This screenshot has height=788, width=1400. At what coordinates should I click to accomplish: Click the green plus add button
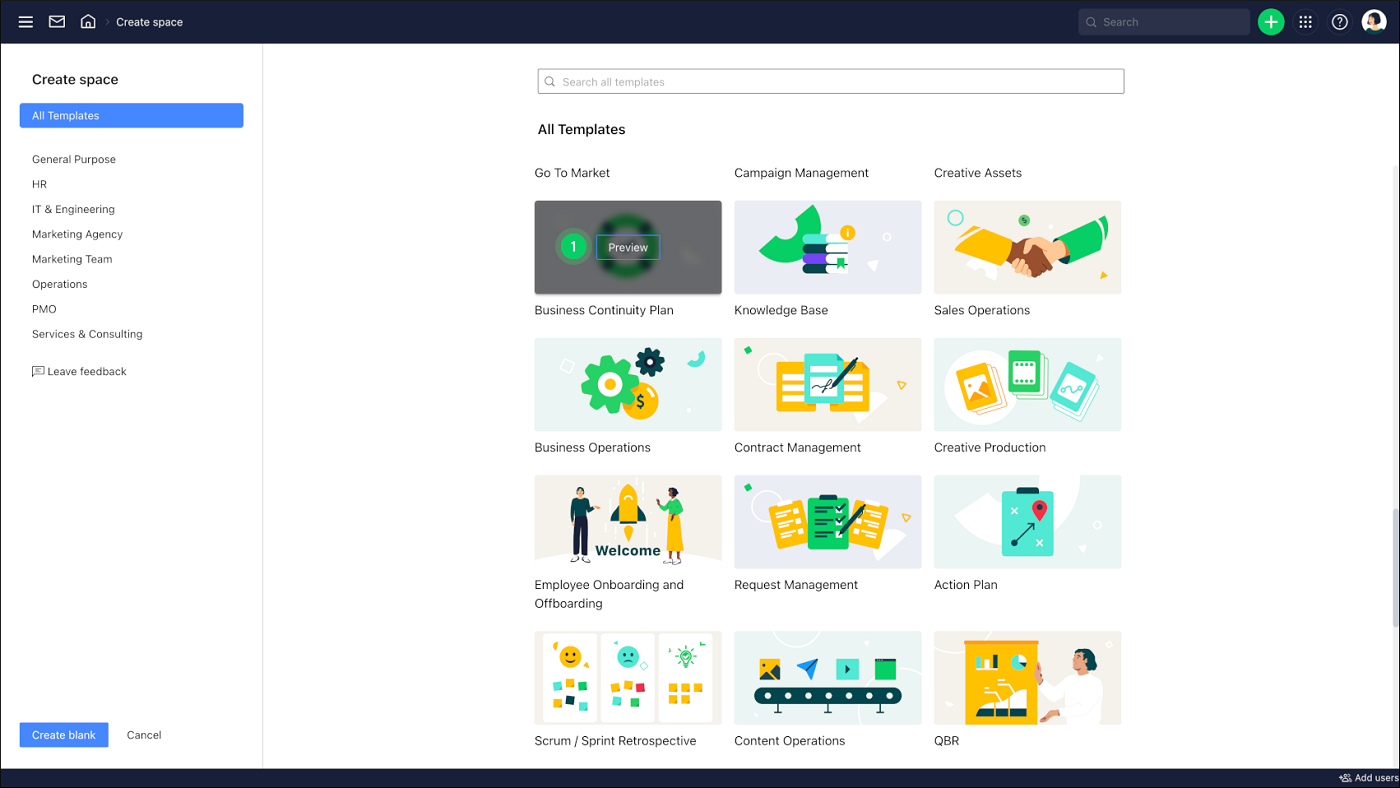[x=1271, y=22]
